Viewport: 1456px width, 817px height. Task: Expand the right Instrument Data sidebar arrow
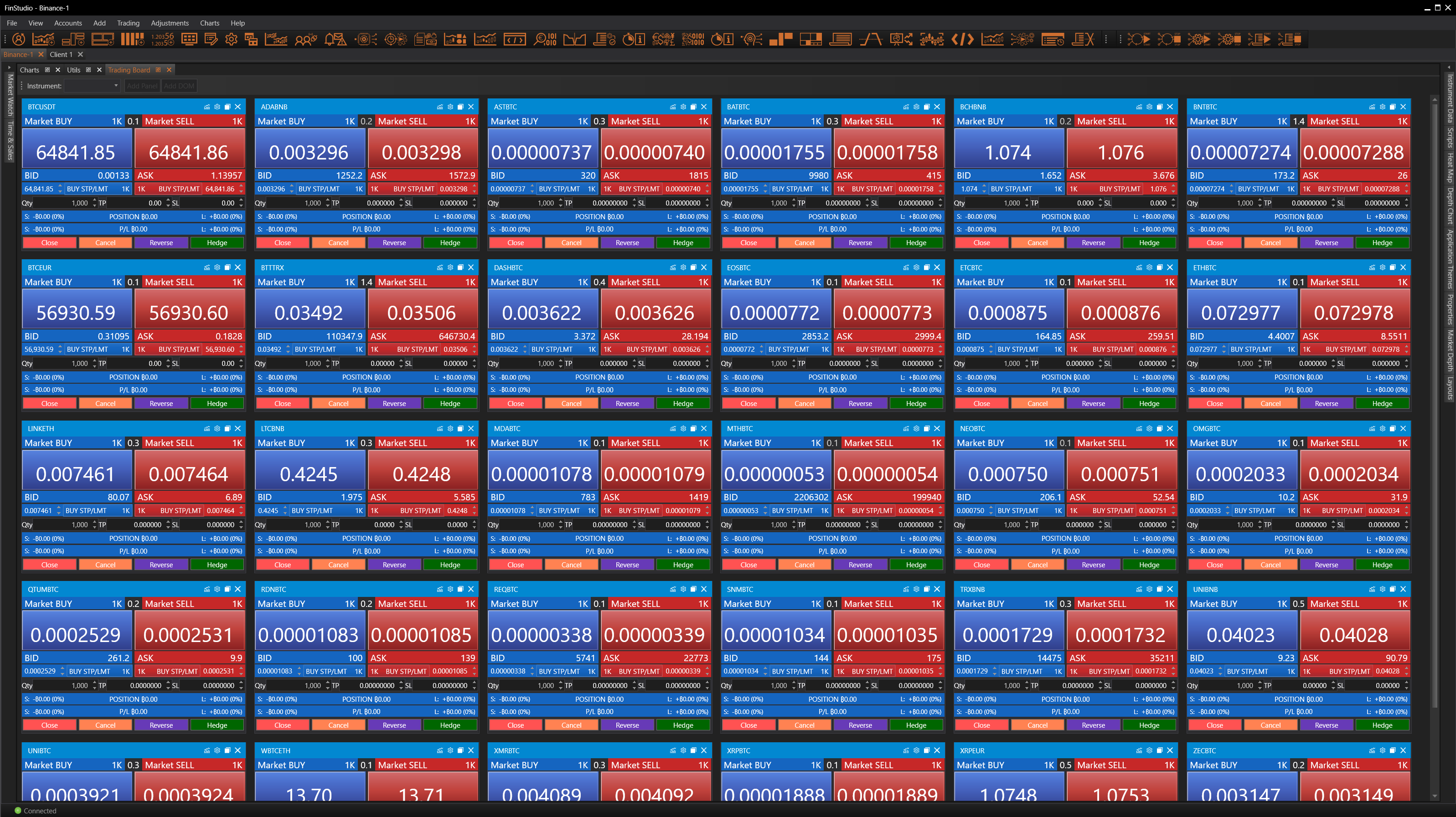pyautogui.click(x=1448, y=67)
